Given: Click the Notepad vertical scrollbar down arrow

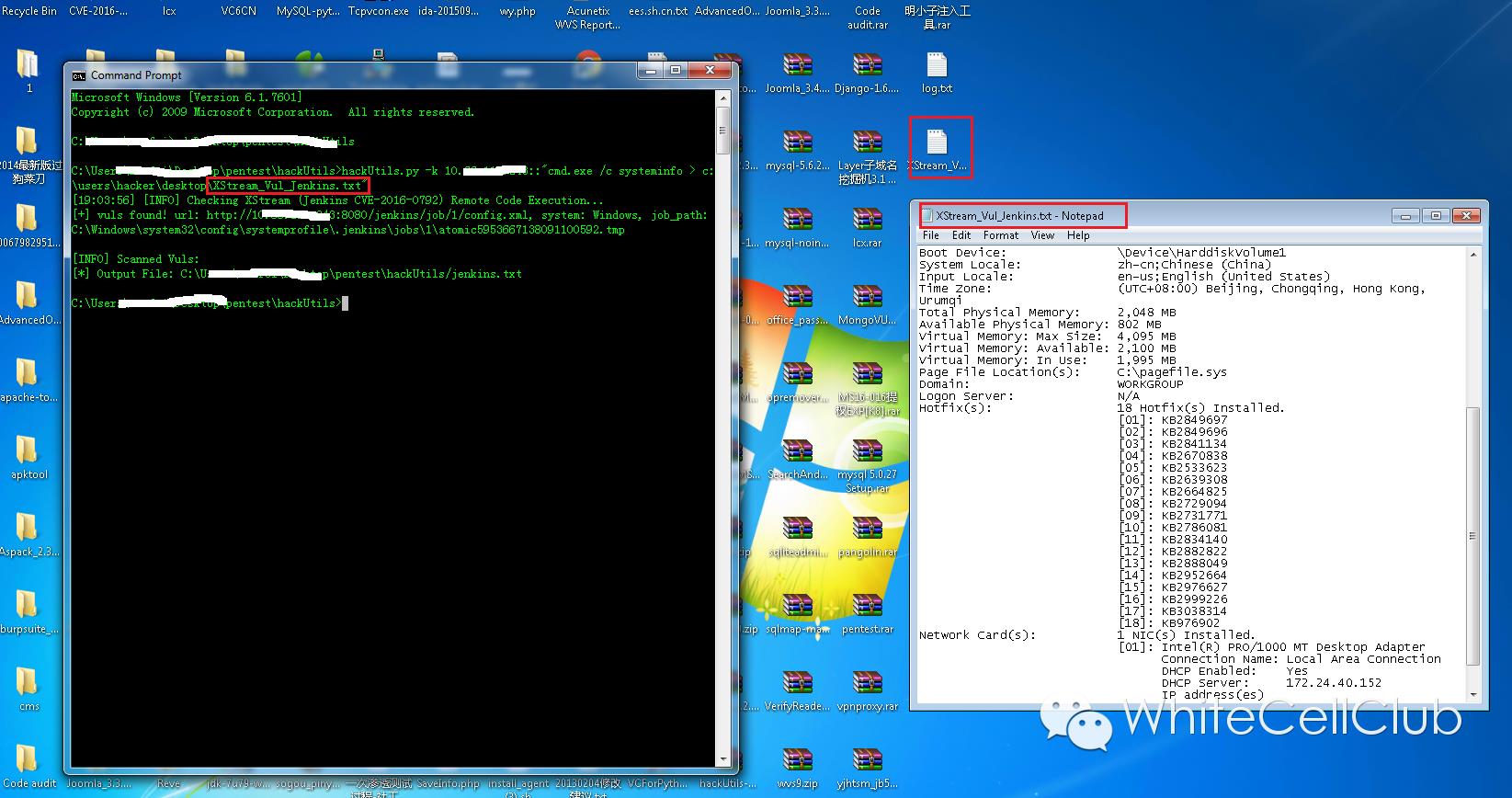Looking at the screenshot, I should [x=1472, y=695].
